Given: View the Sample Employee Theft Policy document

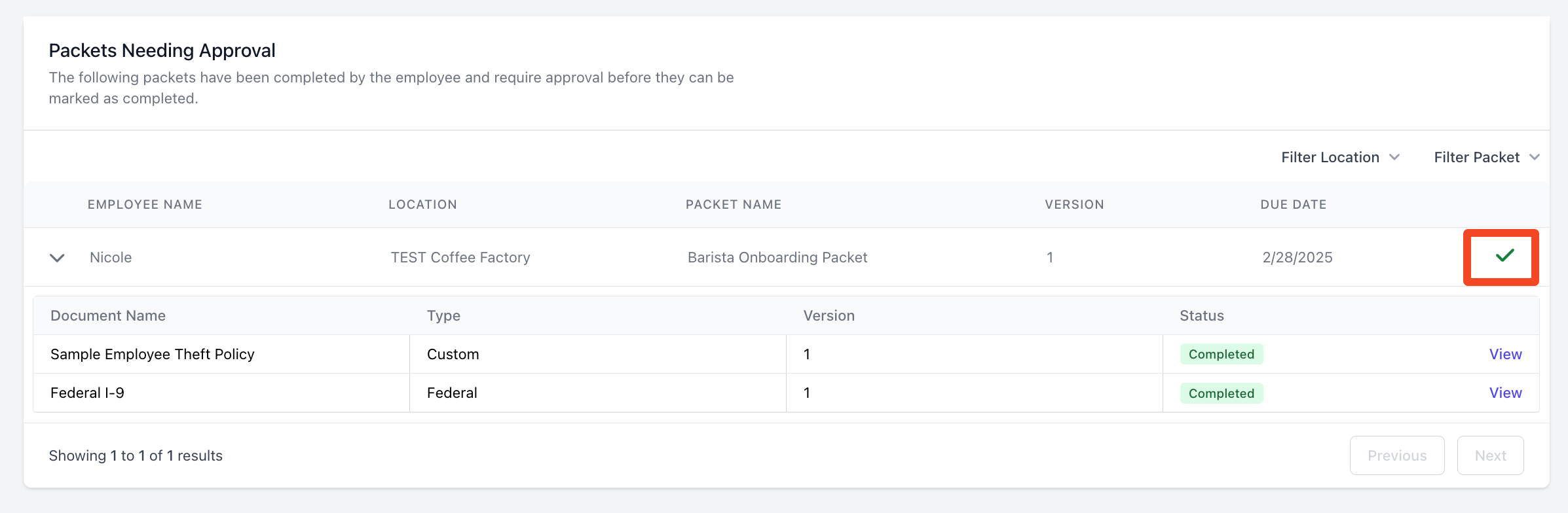Looking at the screenshot, I should pos(1505,354).
